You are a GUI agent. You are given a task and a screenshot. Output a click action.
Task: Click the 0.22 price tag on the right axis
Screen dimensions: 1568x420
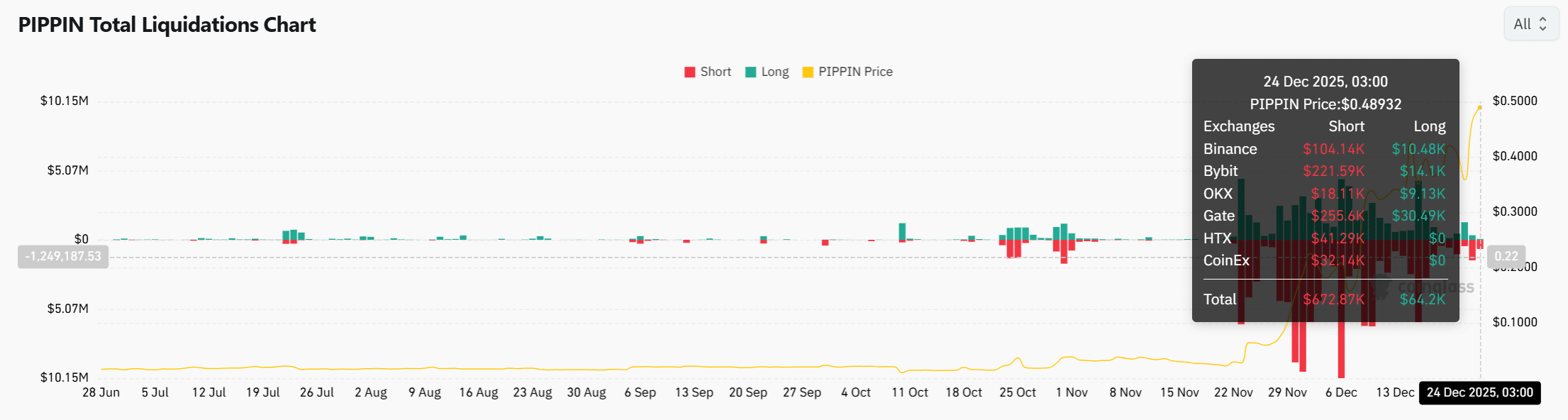tap(1506, 256)
